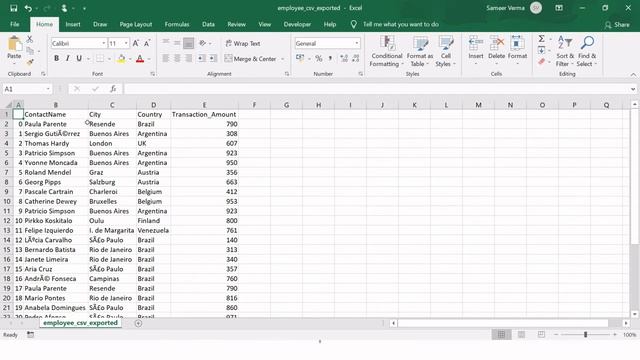Click zoom in plus button
640x360 pixels.
click(x=615, y=334)
